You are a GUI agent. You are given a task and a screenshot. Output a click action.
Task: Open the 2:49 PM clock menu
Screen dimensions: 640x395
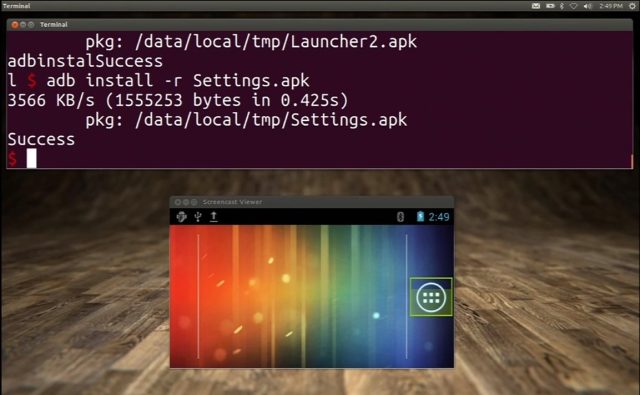[x=611, y=6]
